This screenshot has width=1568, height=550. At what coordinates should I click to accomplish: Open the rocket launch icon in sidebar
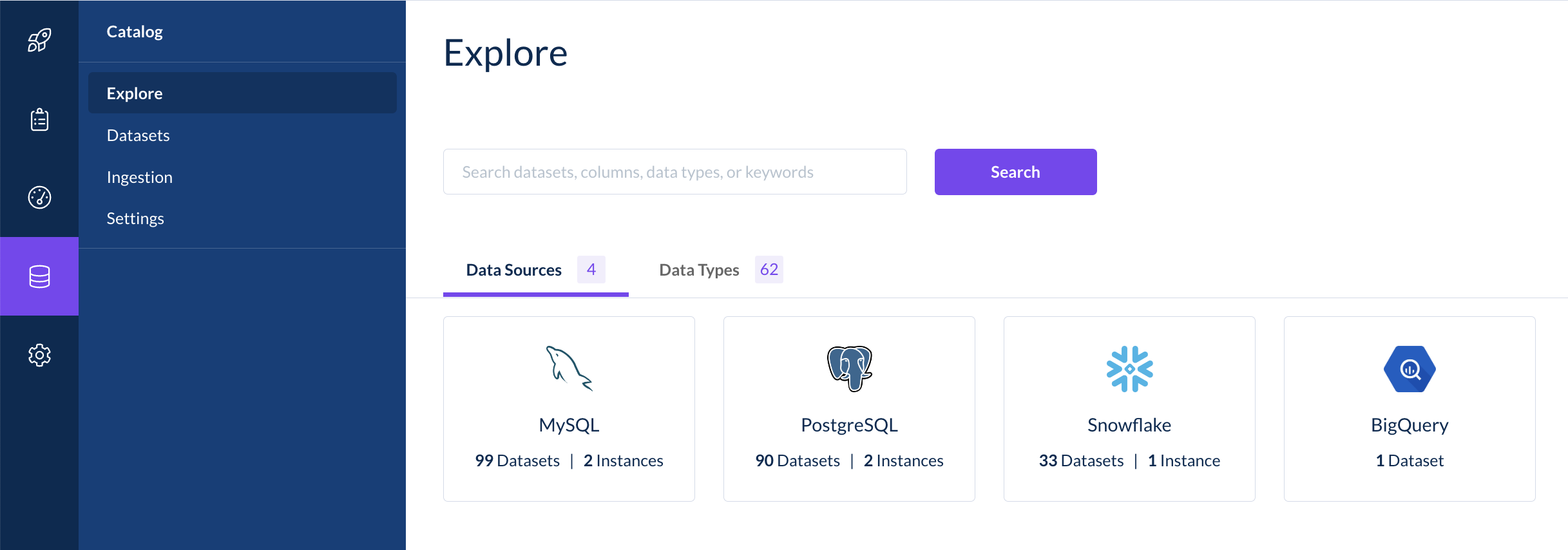(39, 40)
